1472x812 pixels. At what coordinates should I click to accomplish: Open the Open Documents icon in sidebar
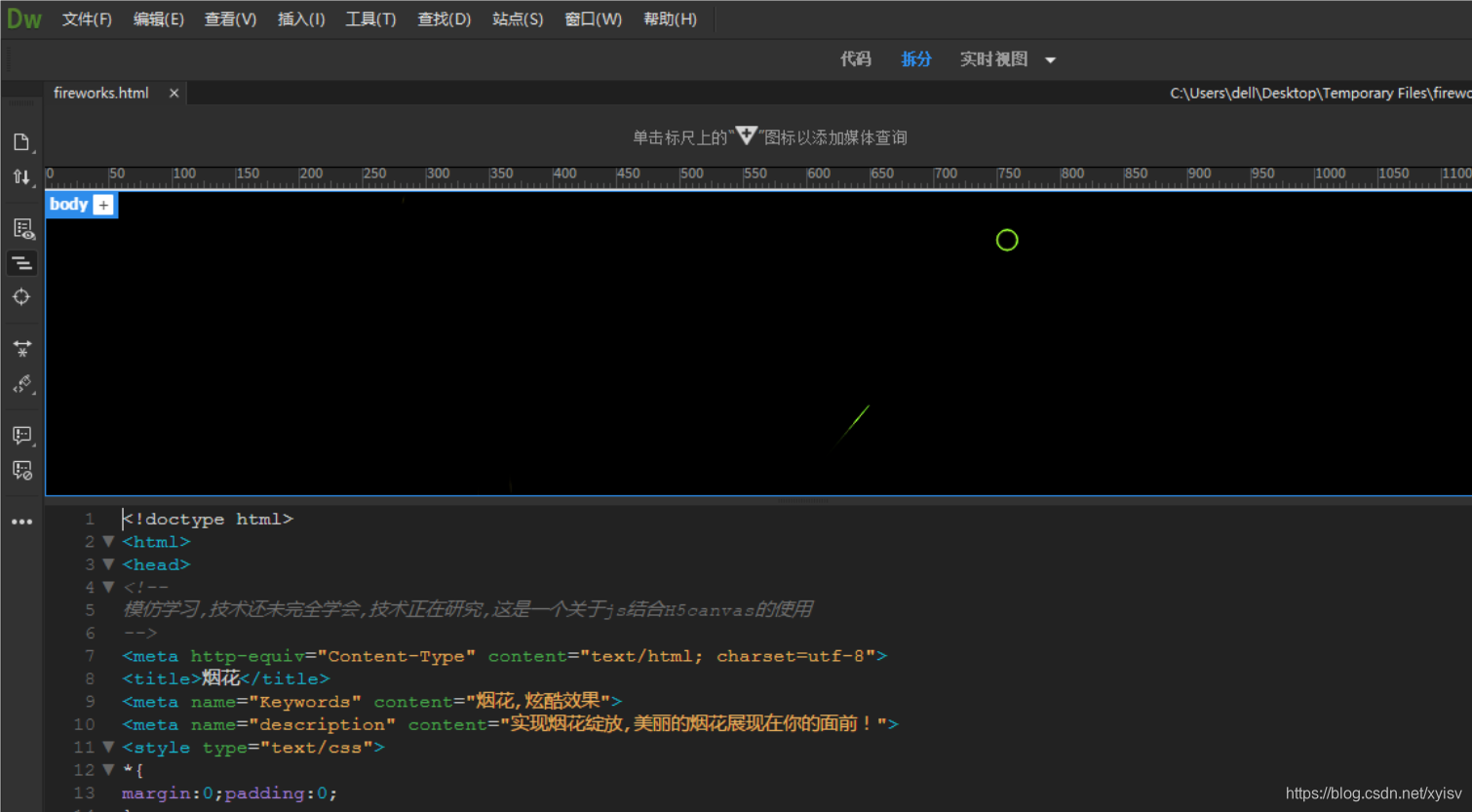21,142
